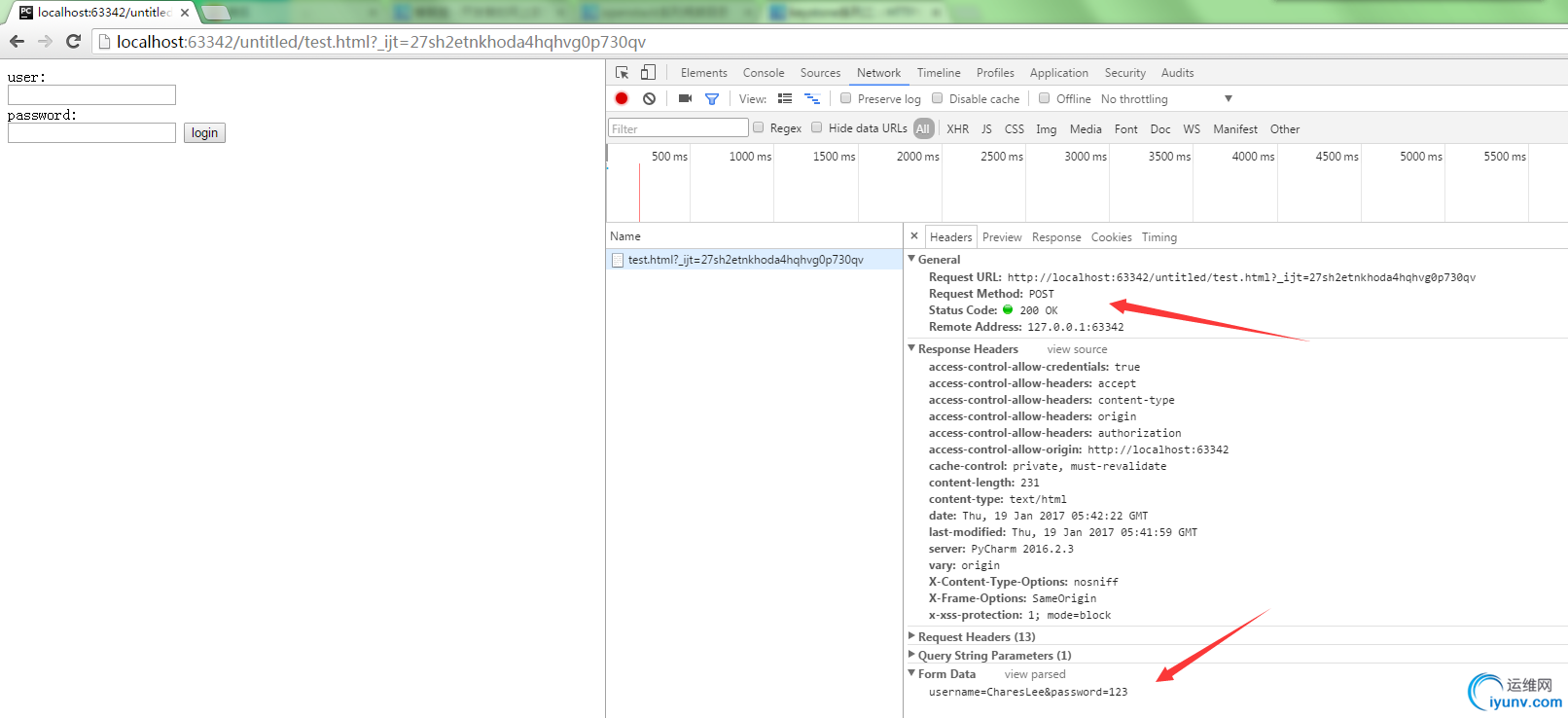Toggle the device toolbar icon
The image size is (1568, 718).
coord(648,73)
